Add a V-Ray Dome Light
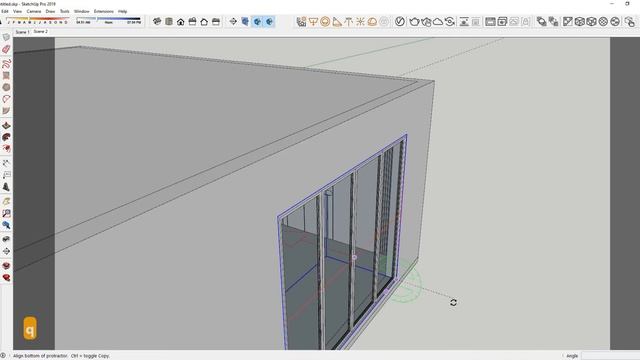Screen dimensions: 640x360 click(x=372, y=22)
